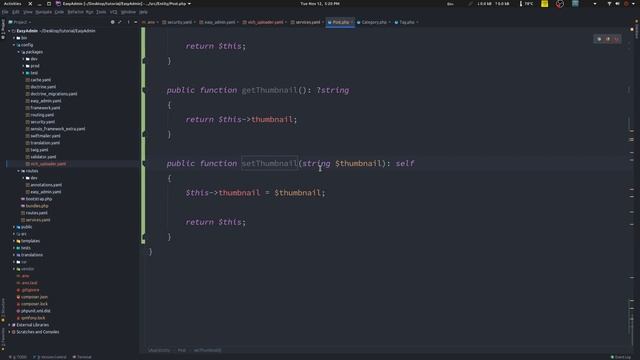Select composer.lock in project tree
Screen dimensions: 640x360
pos(34,304)
